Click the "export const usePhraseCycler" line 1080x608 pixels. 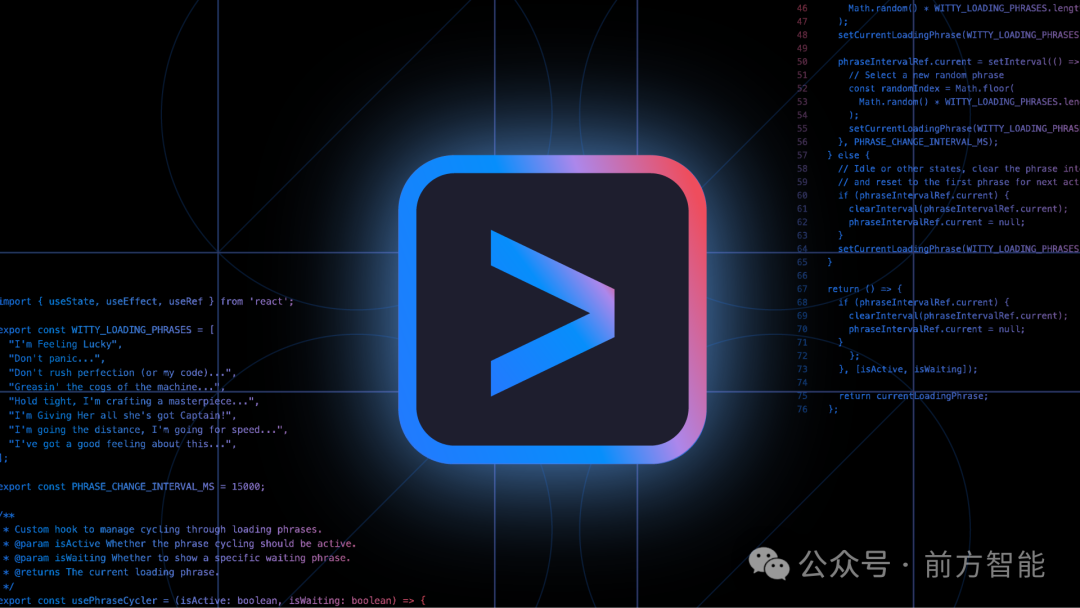[x=213, y=601]
